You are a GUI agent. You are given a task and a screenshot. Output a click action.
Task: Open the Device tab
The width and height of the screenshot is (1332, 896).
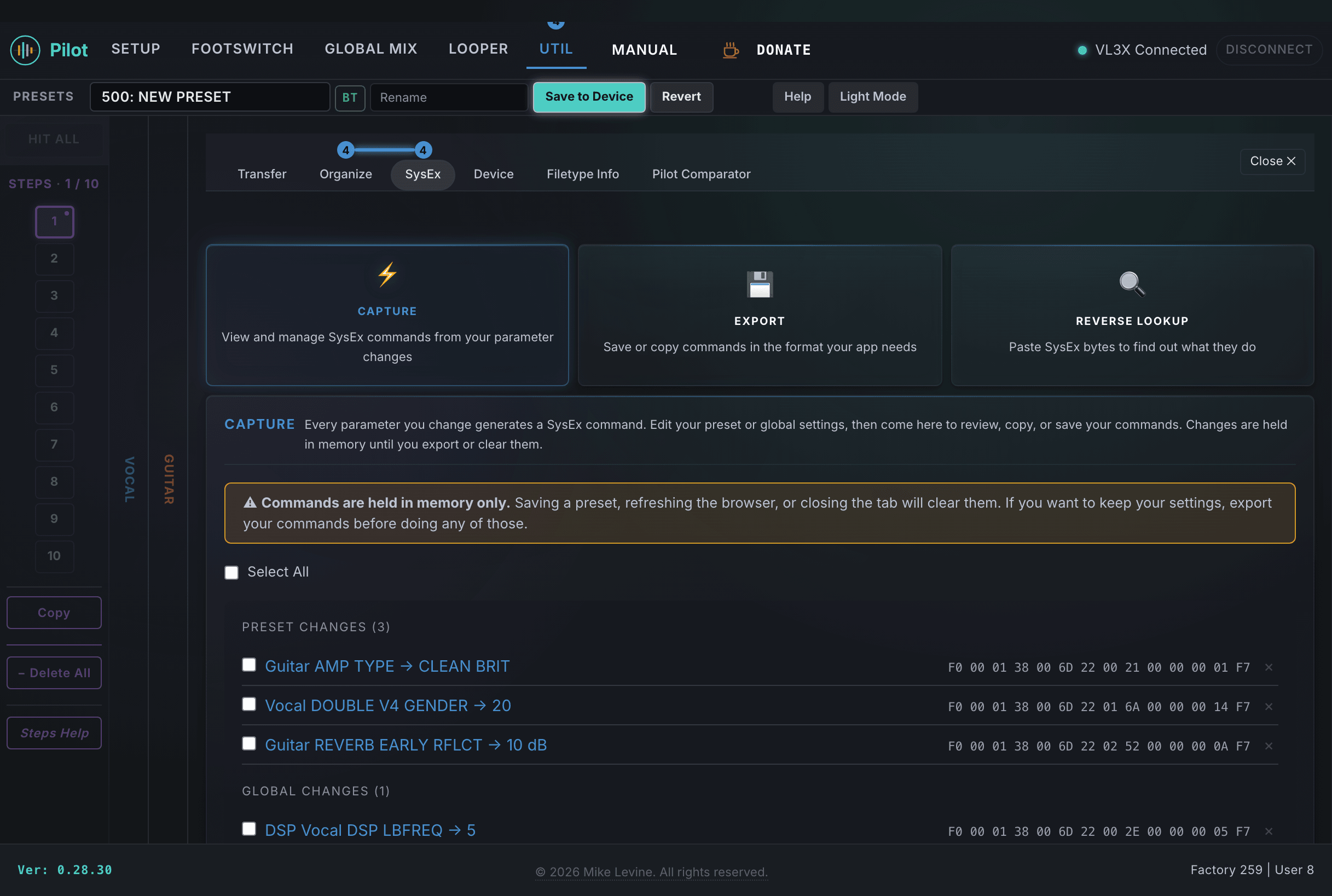[x=494, y=174]
